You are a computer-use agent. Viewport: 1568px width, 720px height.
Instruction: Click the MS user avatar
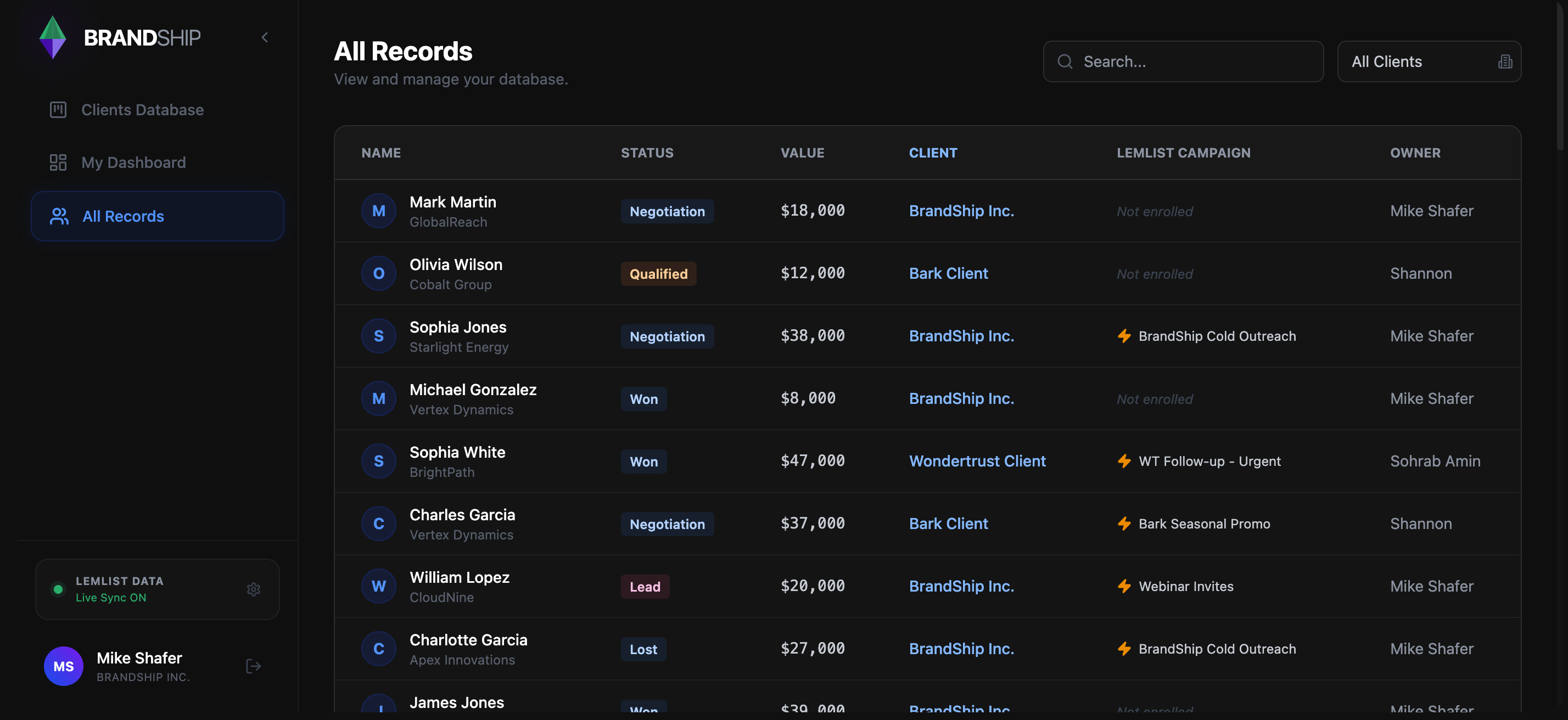click(x=63, y=666)
